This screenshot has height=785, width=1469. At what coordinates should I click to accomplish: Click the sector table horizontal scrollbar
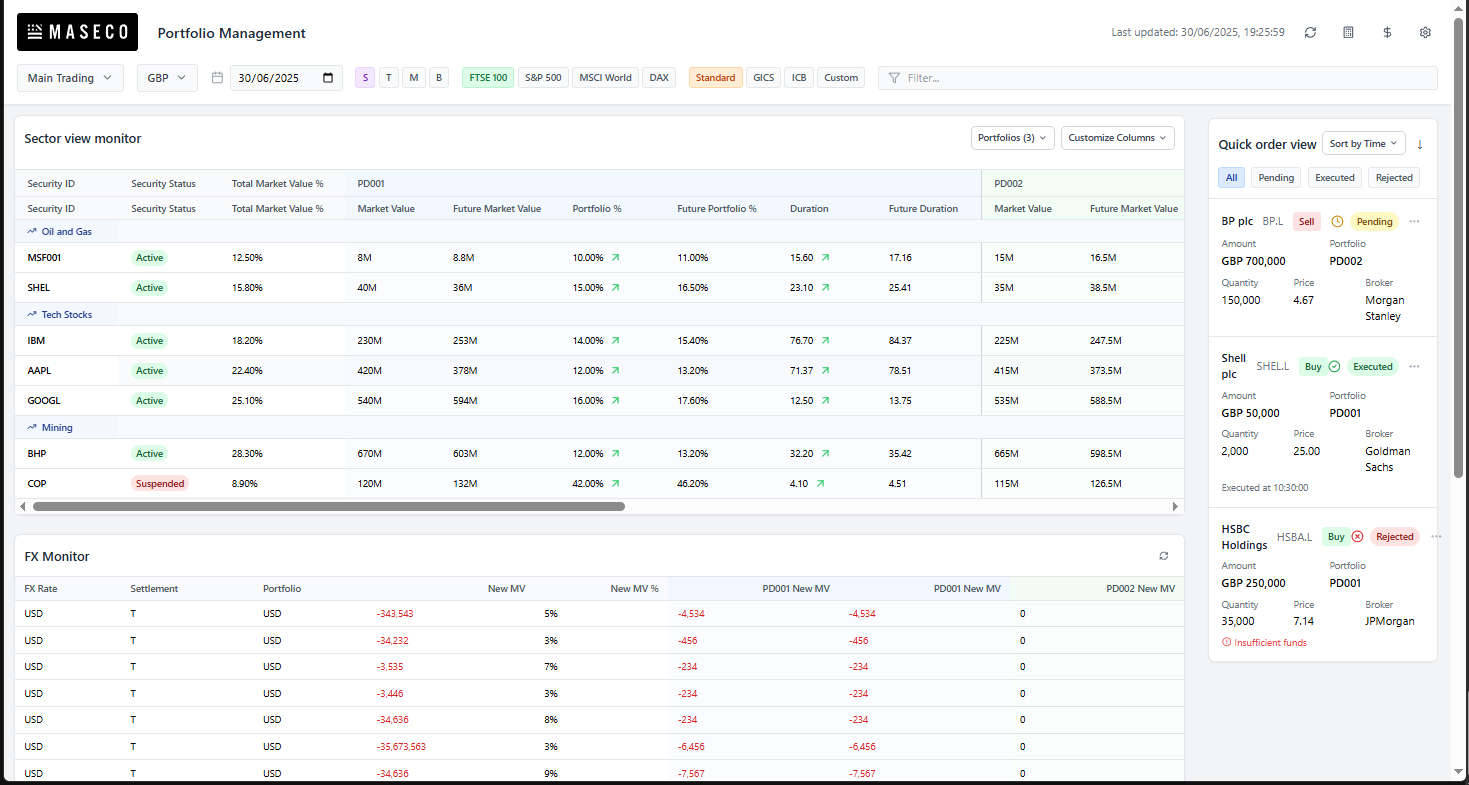[329, 506]
